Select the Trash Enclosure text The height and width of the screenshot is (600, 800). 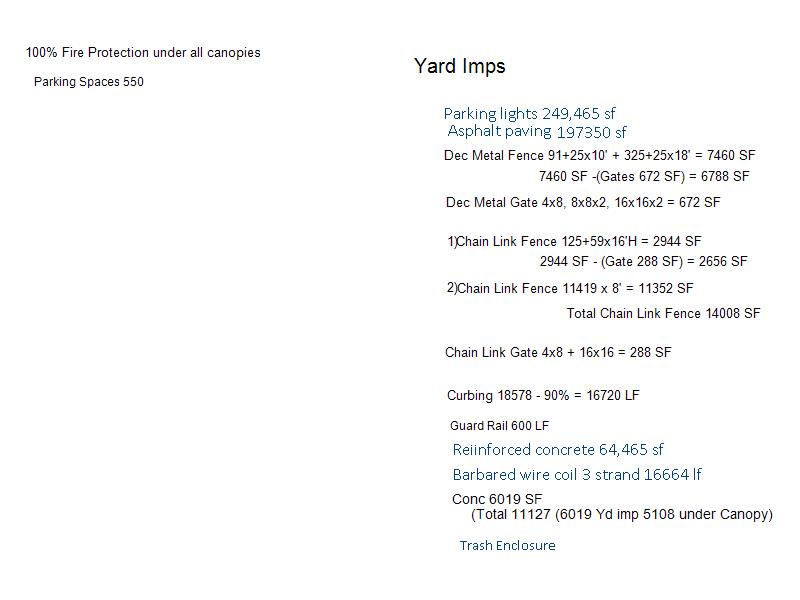point(508,546)
